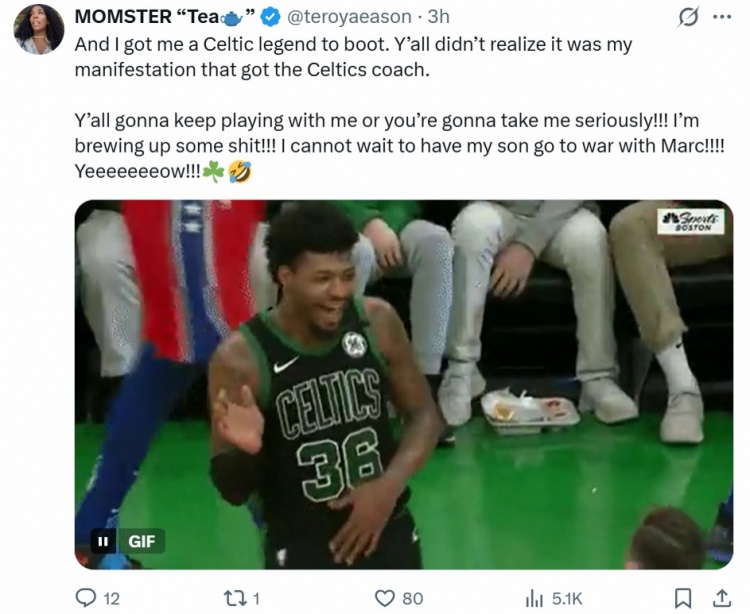Click the 12 replies count
This screenshot has height=614, width=750.
click(x=111, y=599)
